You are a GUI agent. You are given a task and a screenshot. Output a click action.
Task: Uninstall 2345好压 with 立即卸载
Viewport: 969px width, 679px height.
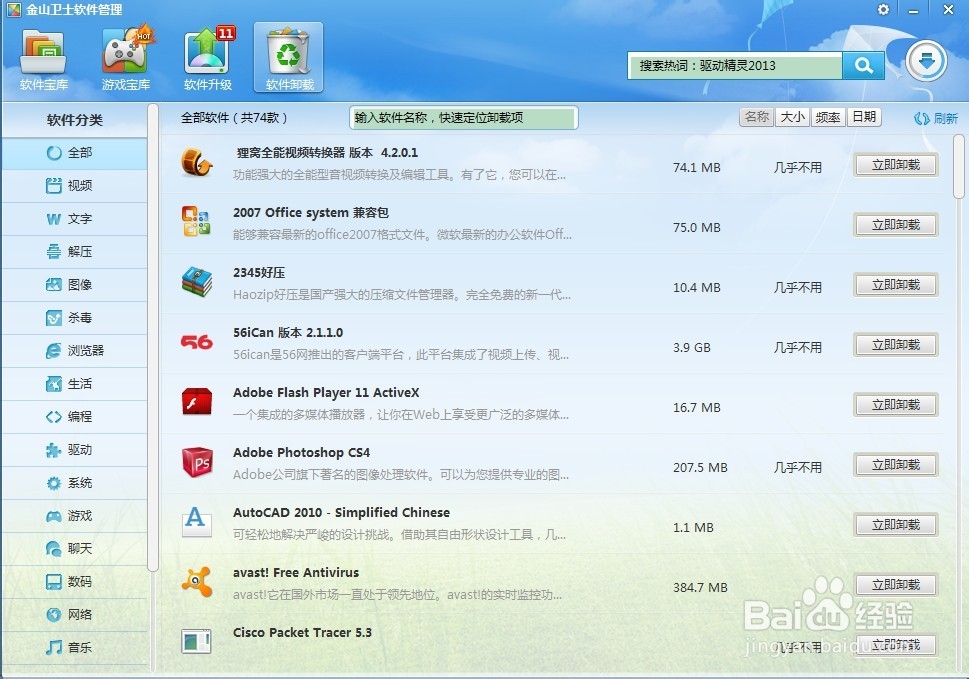click(x=895, y=285)
